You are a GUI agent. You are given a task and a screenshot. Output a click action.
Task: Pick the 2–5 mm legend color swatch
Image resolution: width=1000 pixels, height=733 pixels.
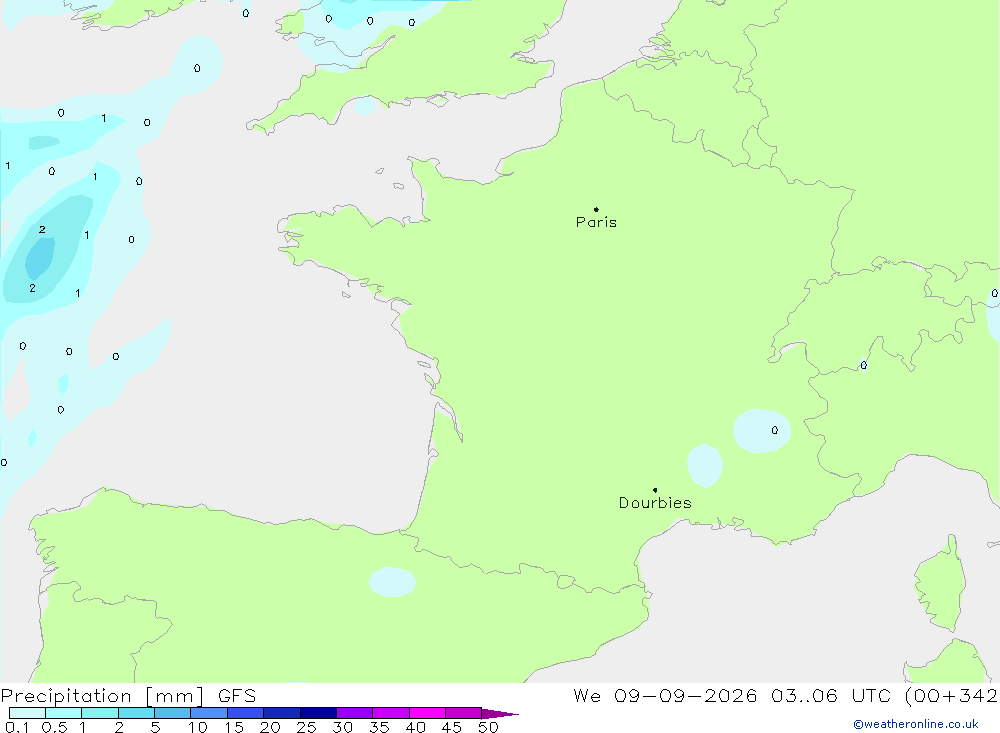coord(136,713)
